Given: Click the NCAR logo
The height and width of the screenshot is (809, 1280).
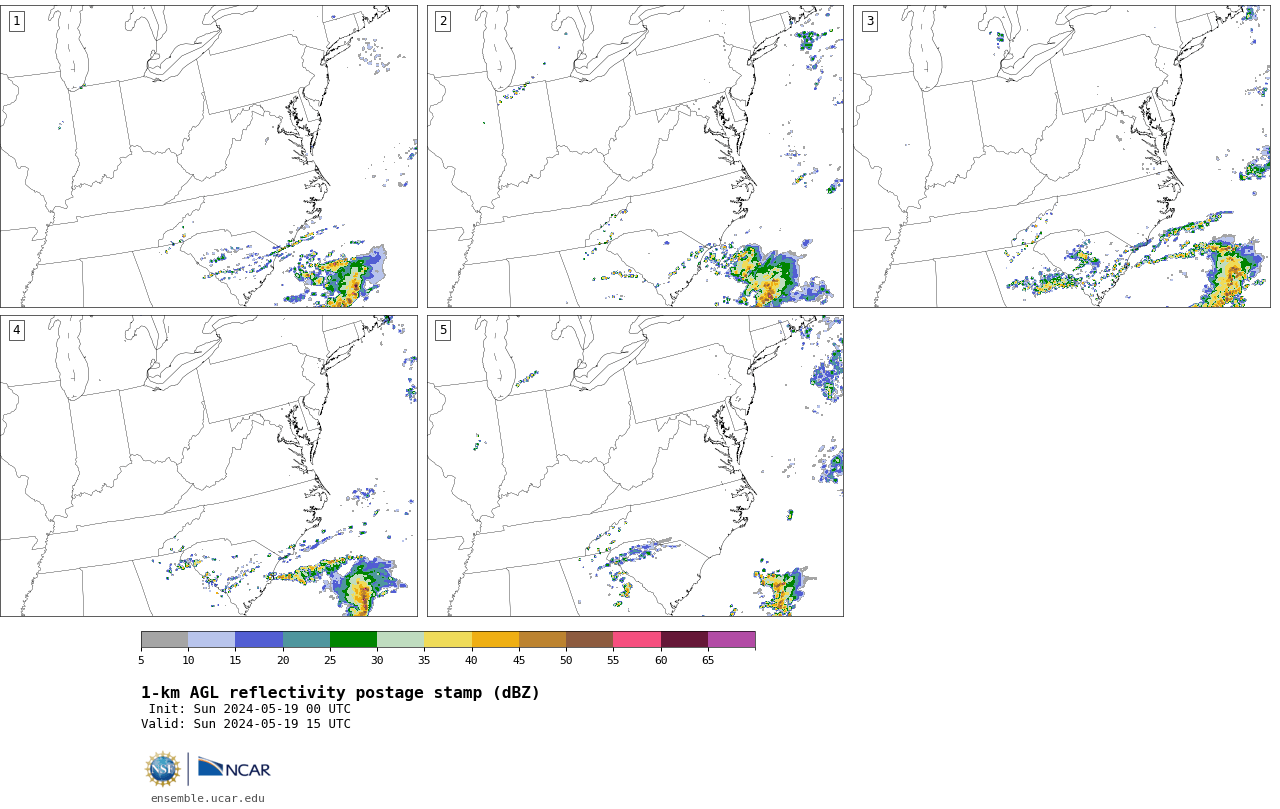Looking at the screenshot, I should tap(234, 768).
